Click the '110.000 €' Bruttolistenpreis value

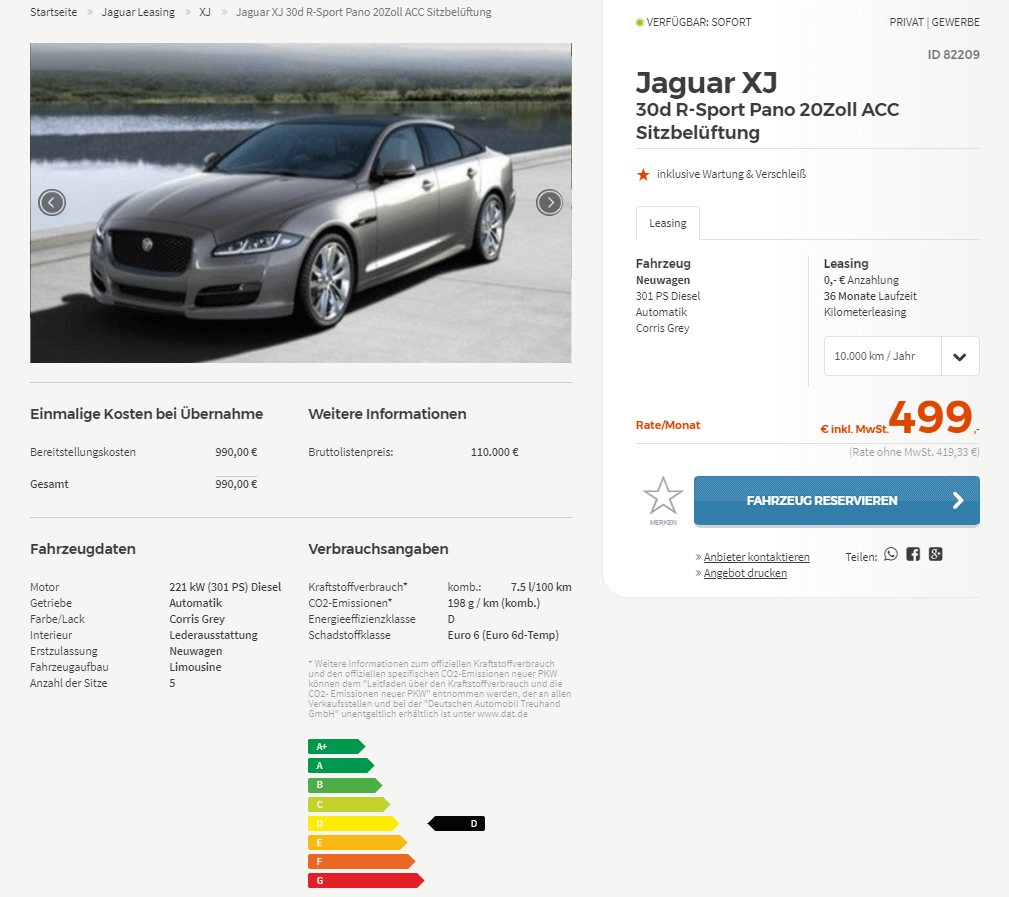pos(495,452)
